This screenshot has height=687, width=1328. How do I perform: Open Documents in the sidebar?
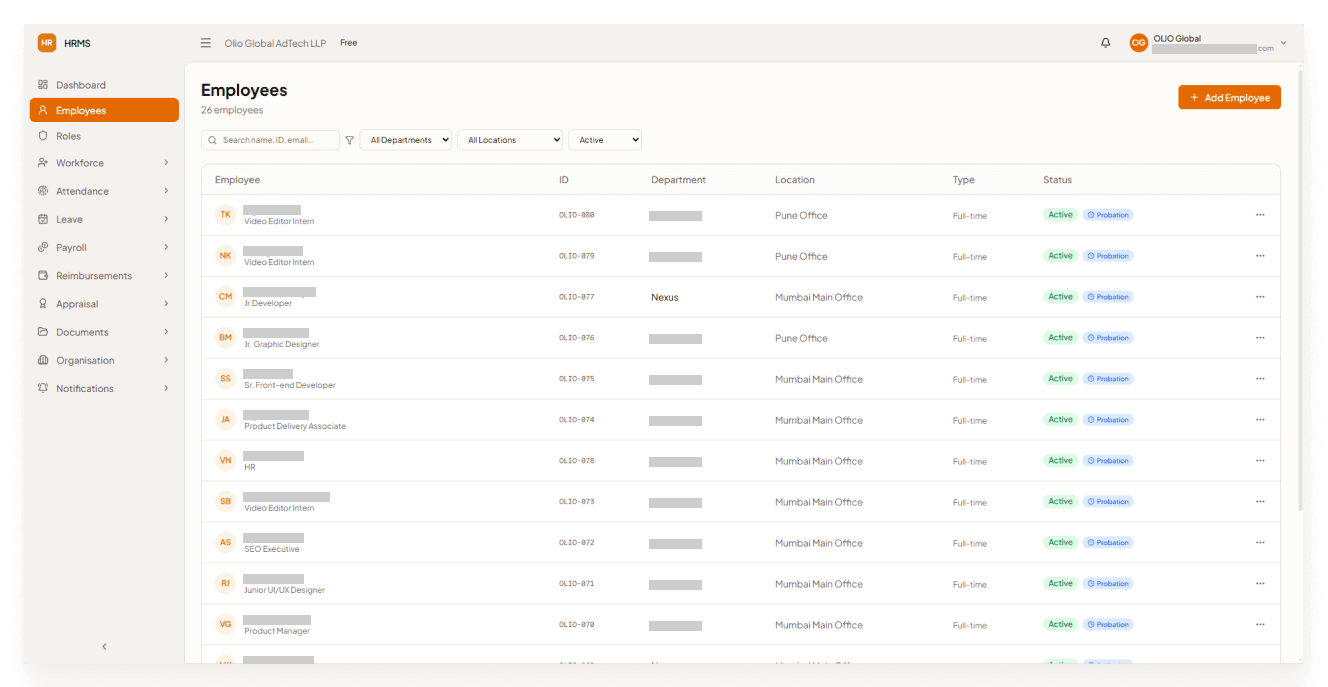tap(104, 332)
